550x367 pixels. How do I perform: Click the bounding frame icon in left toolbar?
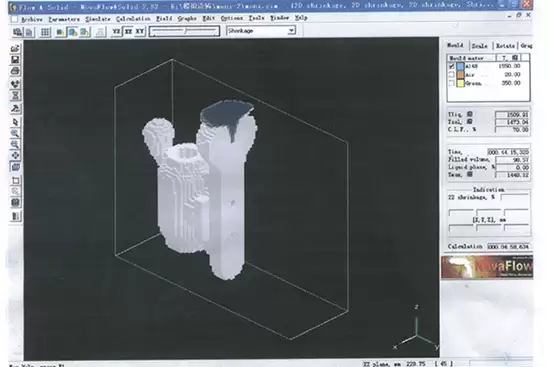15,180
